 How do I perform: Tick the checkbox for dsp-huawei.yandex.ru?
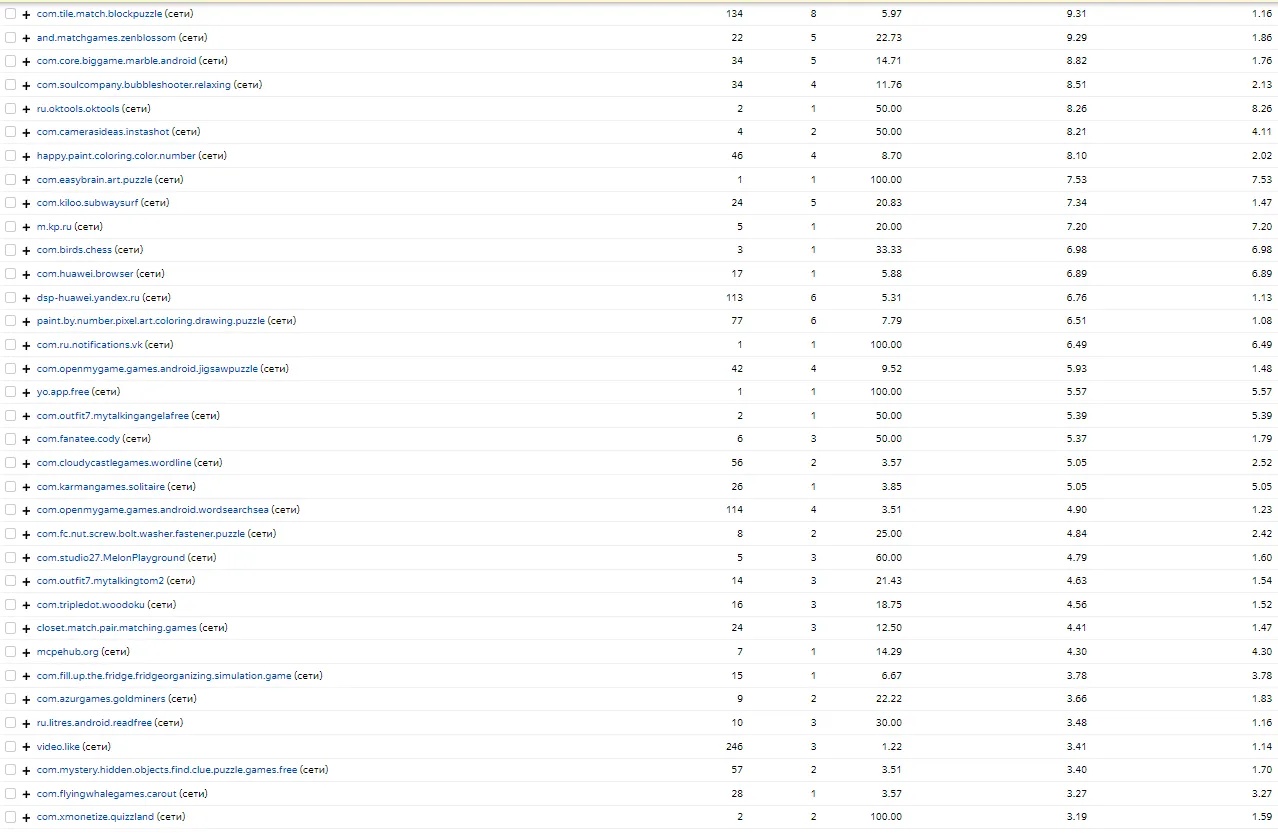10,298
